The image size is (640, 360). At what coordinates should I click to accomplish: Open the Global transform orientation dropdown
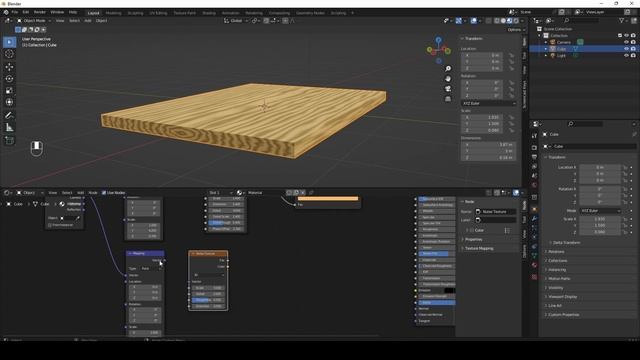(236, 20)
